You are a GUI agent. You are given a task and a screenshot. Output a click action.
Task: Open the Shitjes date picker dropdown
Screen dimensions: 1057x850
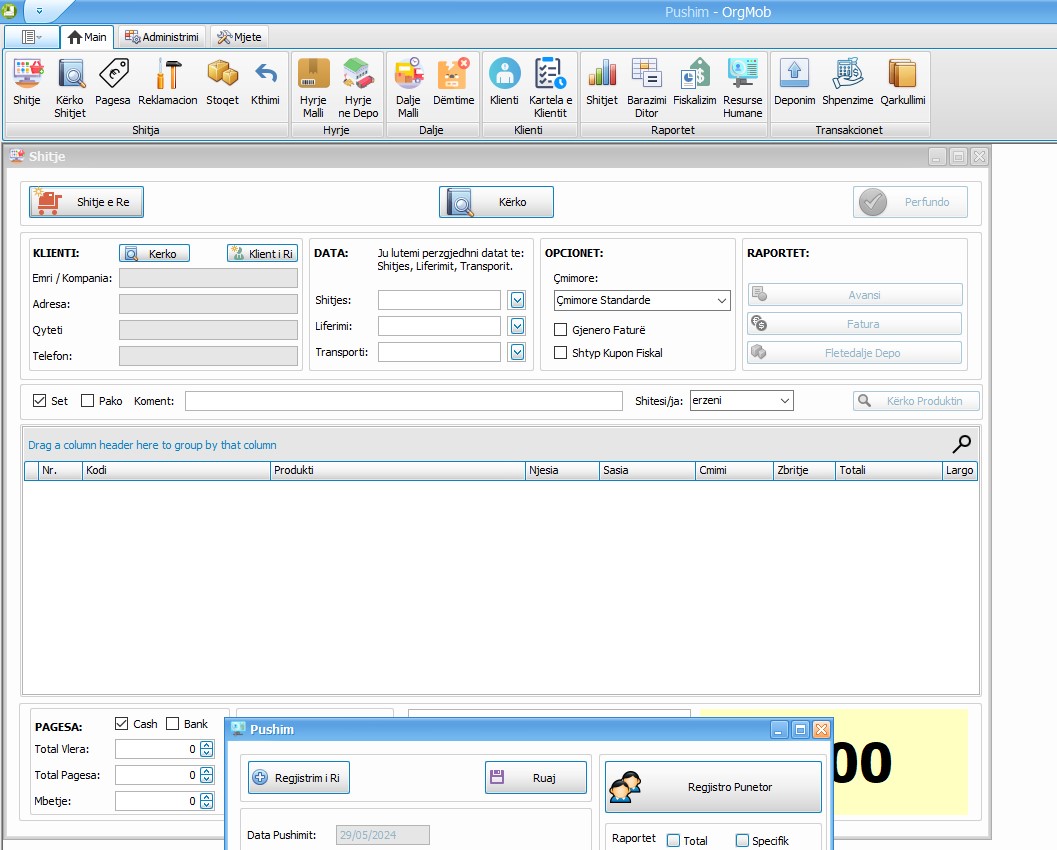[517, 300]
